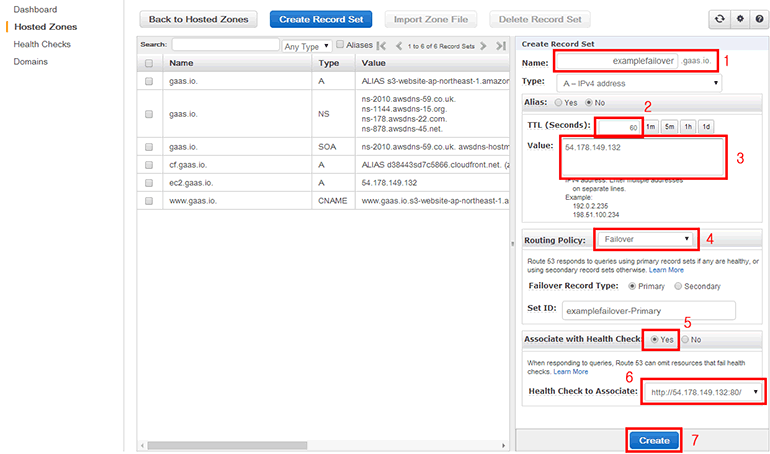770x454 pixels.
Task: Click the refresh icon in top toolbar
Action: tap(718, 19)
